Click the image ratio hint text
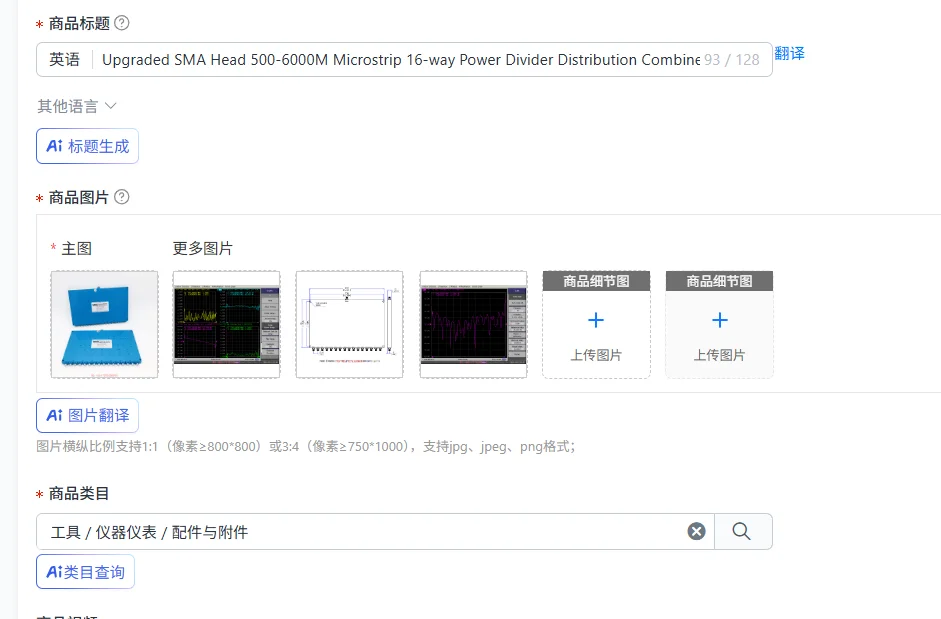Image resolution: width=941 pixels, height=619 pixels. (306, 446)
